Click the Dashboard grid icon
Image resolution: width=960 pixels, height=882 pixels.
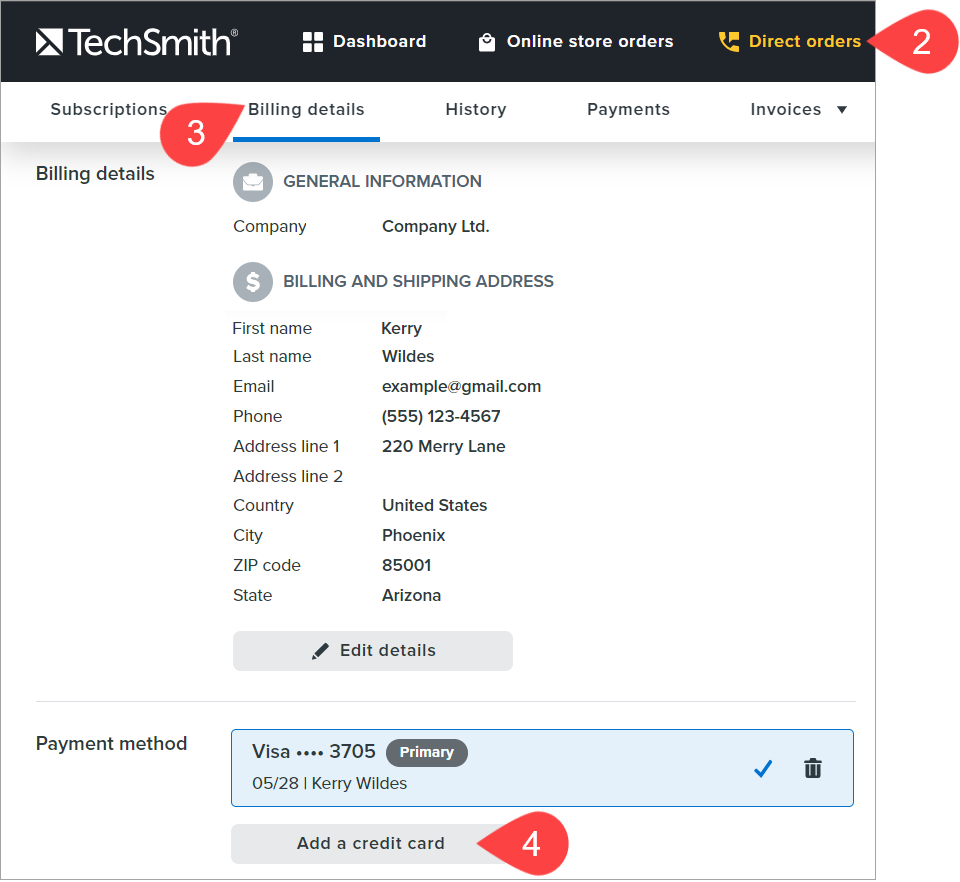click(313, 42)
